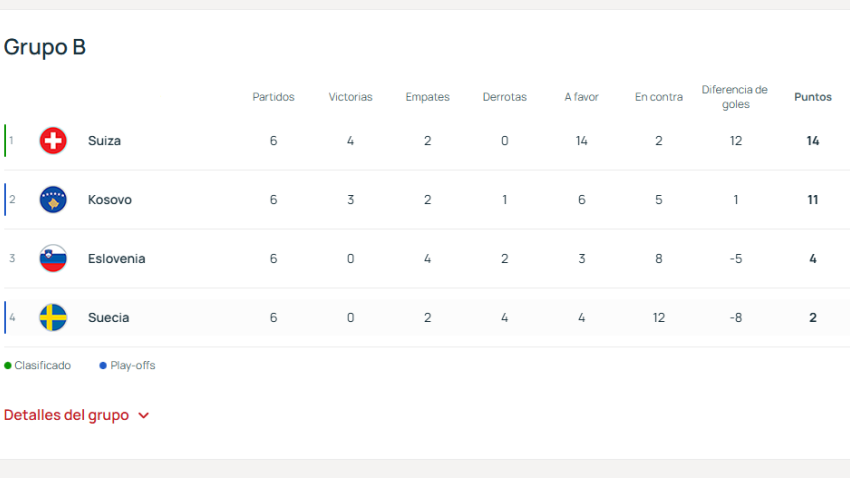Viewport: 850px width, 478px height.
Task: Click the En contra column header
Action: tap(658, 97)
